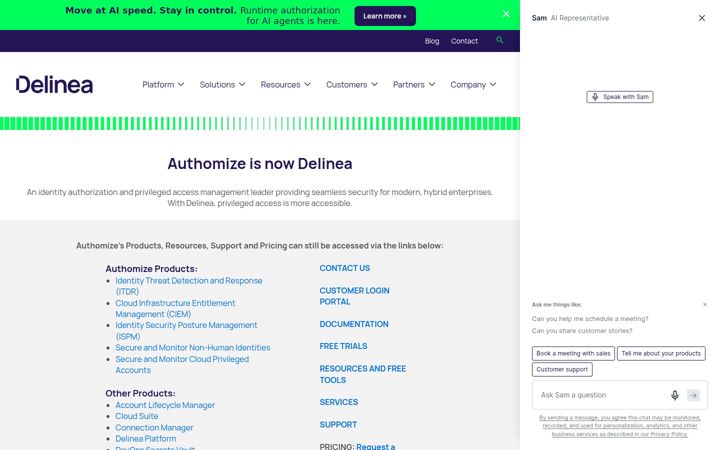Expand the Partners menu

point(414,84)
